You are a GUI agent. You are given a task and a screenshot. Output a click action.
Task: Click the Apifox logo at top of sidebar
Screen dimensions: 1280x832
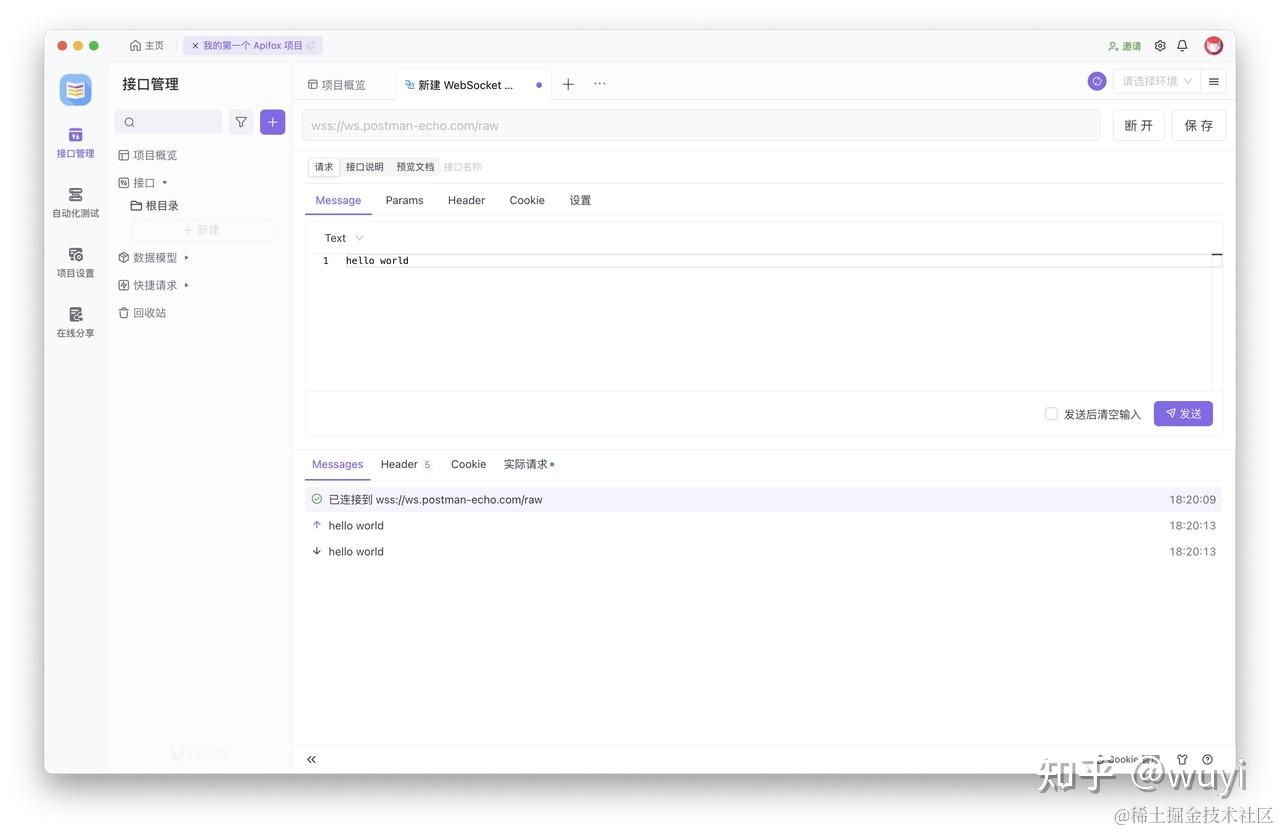[x=75, y=90]
